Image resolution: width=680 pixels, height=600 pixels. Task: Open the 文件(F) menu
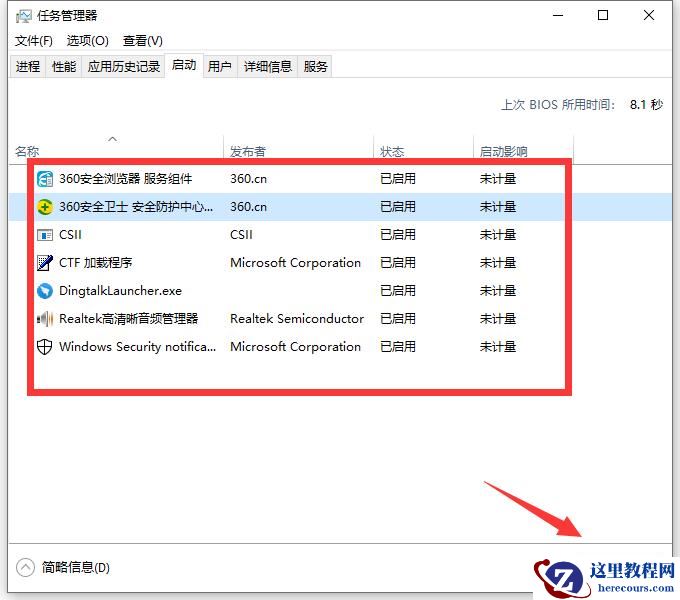[x=34, y=41]
